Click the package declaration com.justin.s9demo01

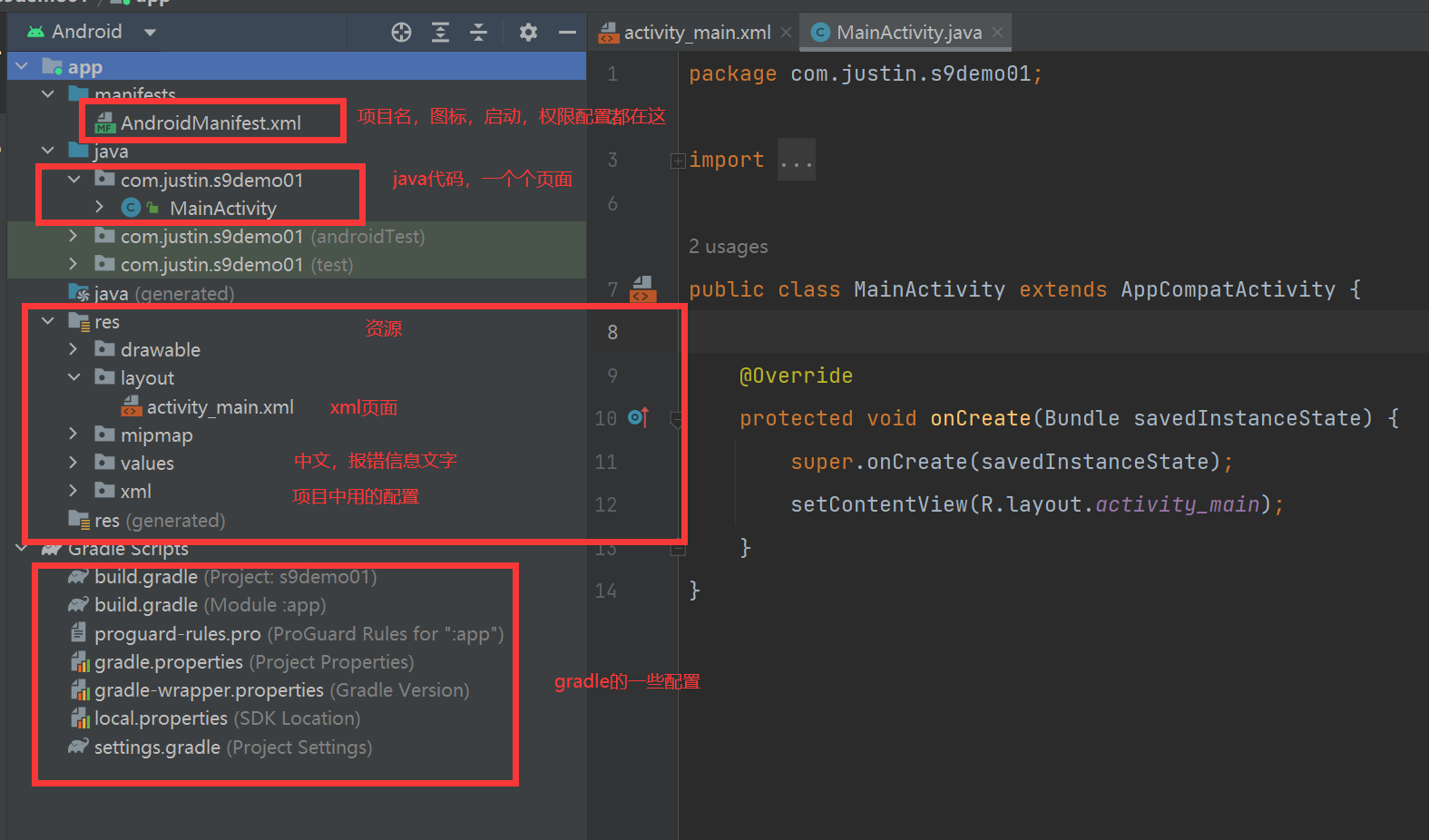click(910, 74)
